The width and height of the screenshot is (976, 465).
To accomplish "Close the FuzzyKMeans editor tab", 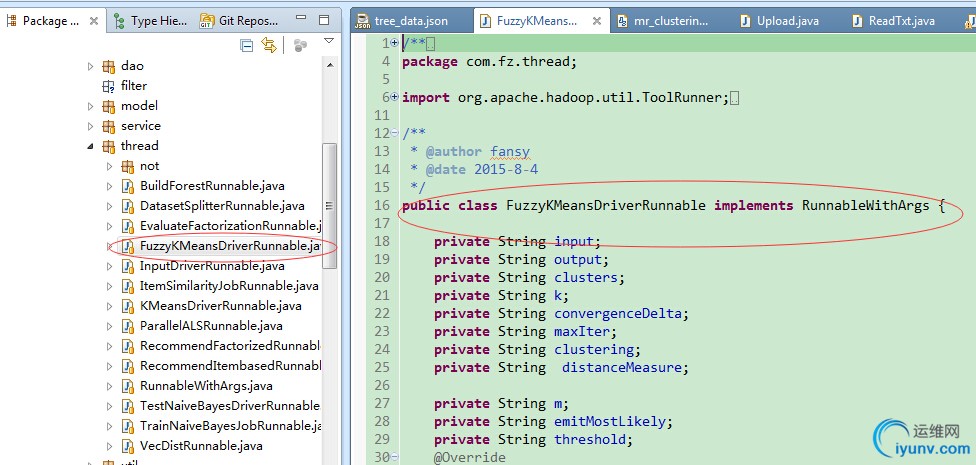I will (596, 21).
